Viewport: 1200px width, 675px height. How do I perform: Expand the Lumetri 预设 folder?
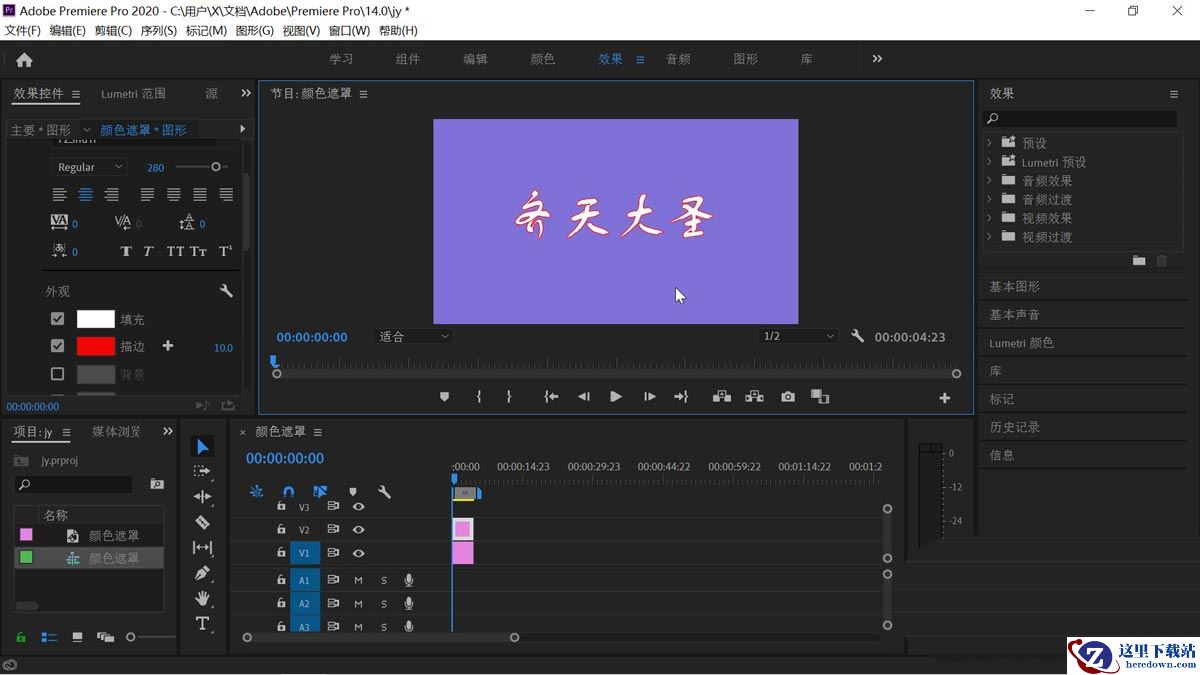tap(990, 162)
